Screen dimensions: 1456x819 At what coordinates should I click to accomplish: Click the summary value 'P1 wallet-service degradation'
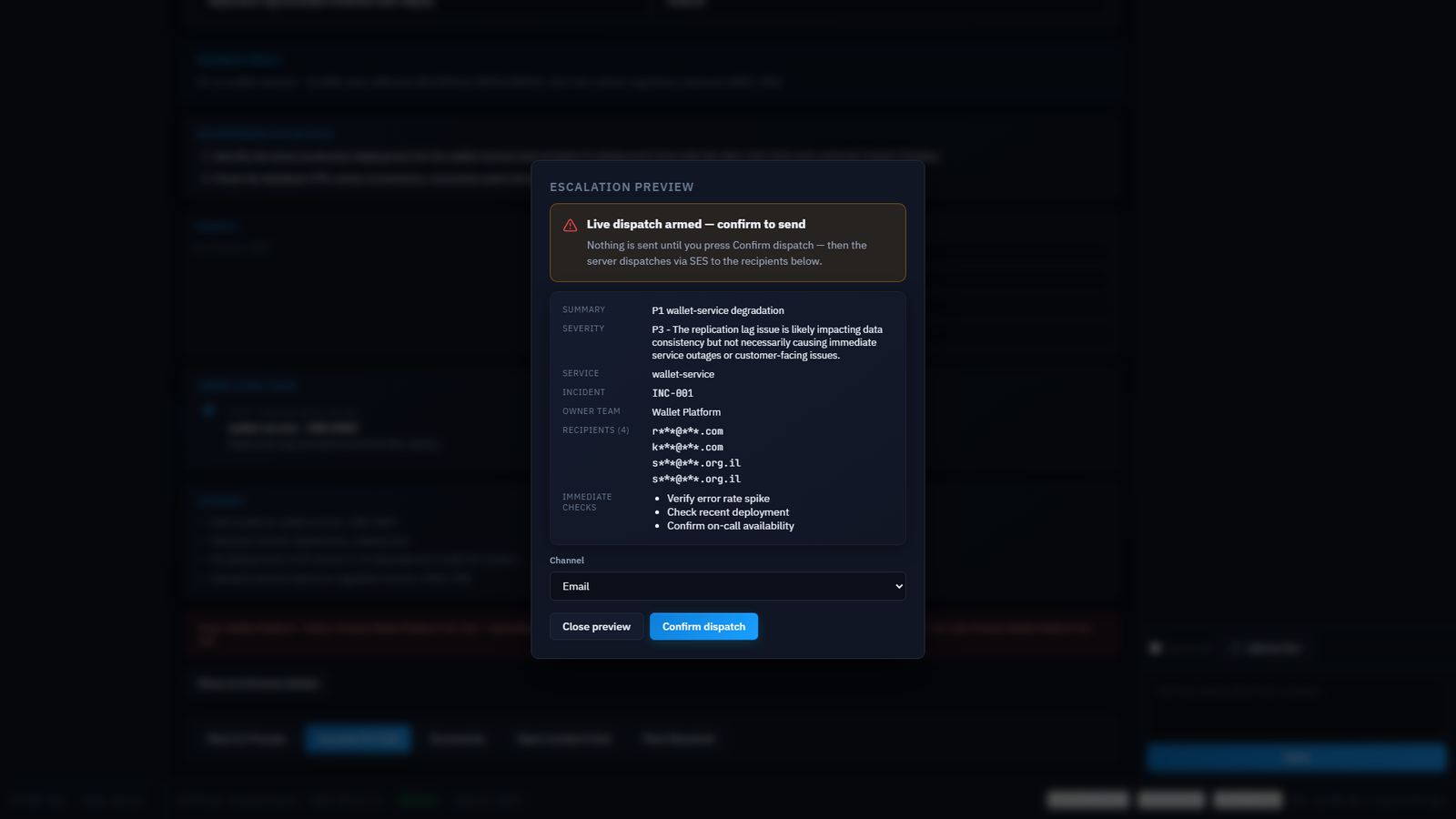717,310
